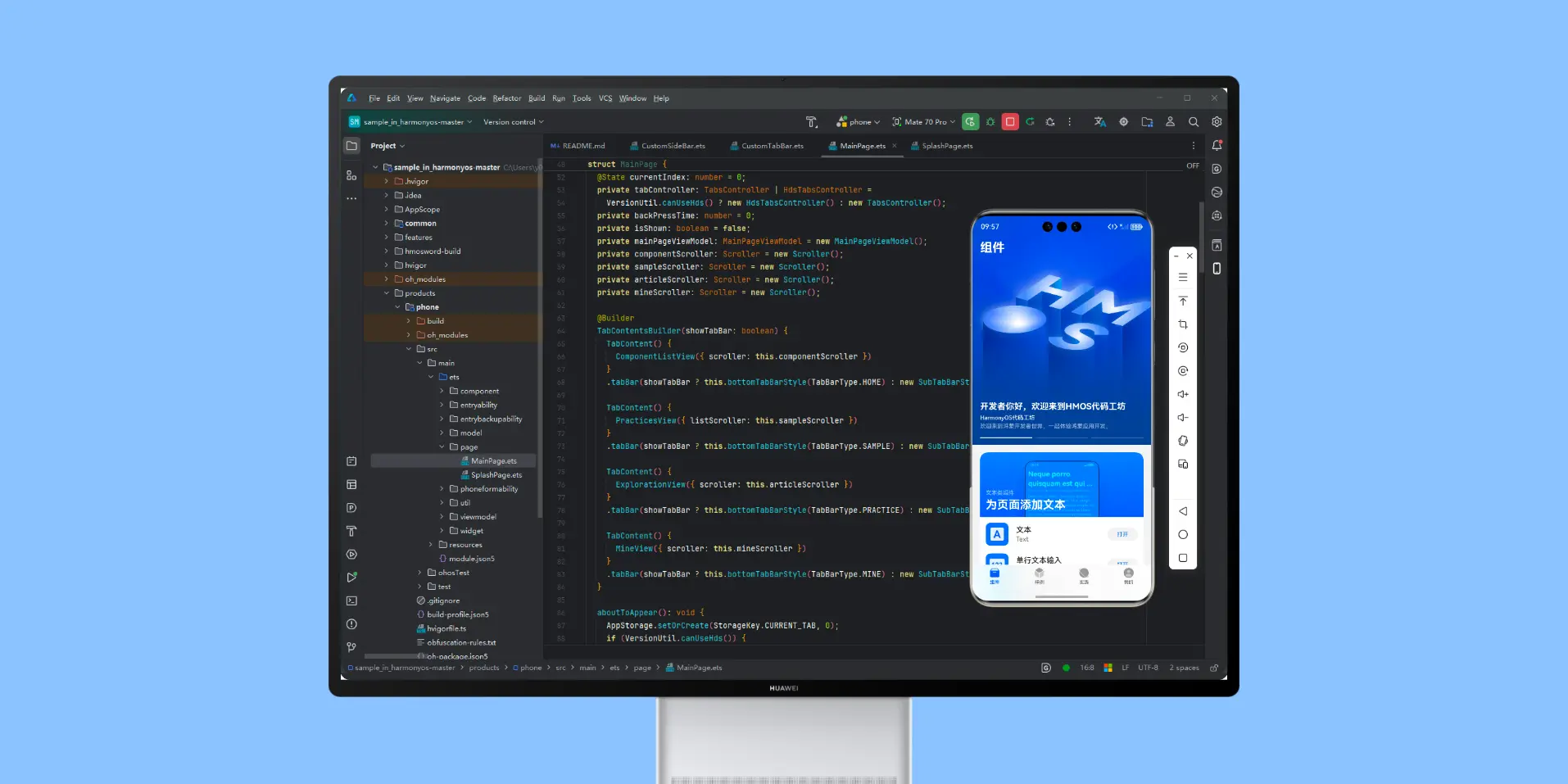The height and width of the screenshot is (784, 1568).
Task: Open the Project view dropdown
Action: click(387, 146)
